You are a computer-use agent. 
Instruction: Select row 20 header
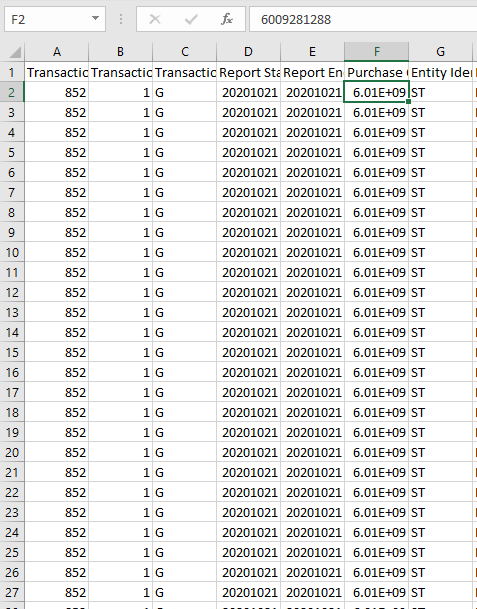click(x=12, y=452)
